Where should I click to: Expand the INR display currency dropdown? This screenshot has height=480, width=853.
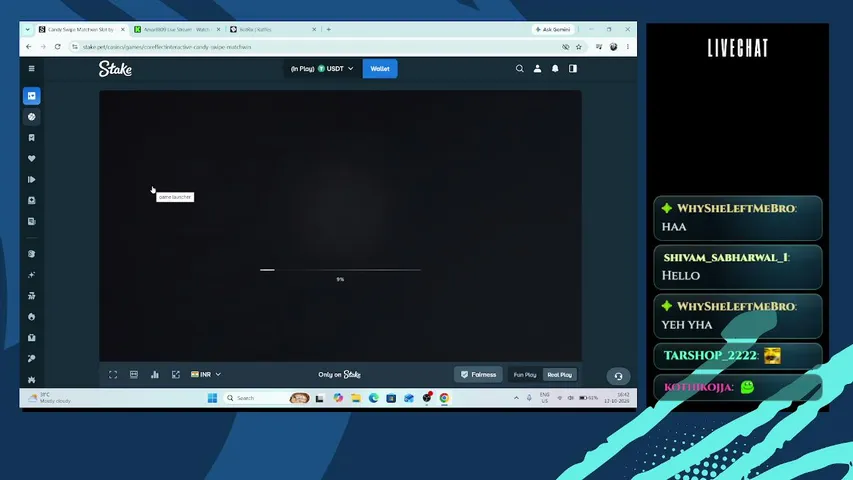click(206, 374)
